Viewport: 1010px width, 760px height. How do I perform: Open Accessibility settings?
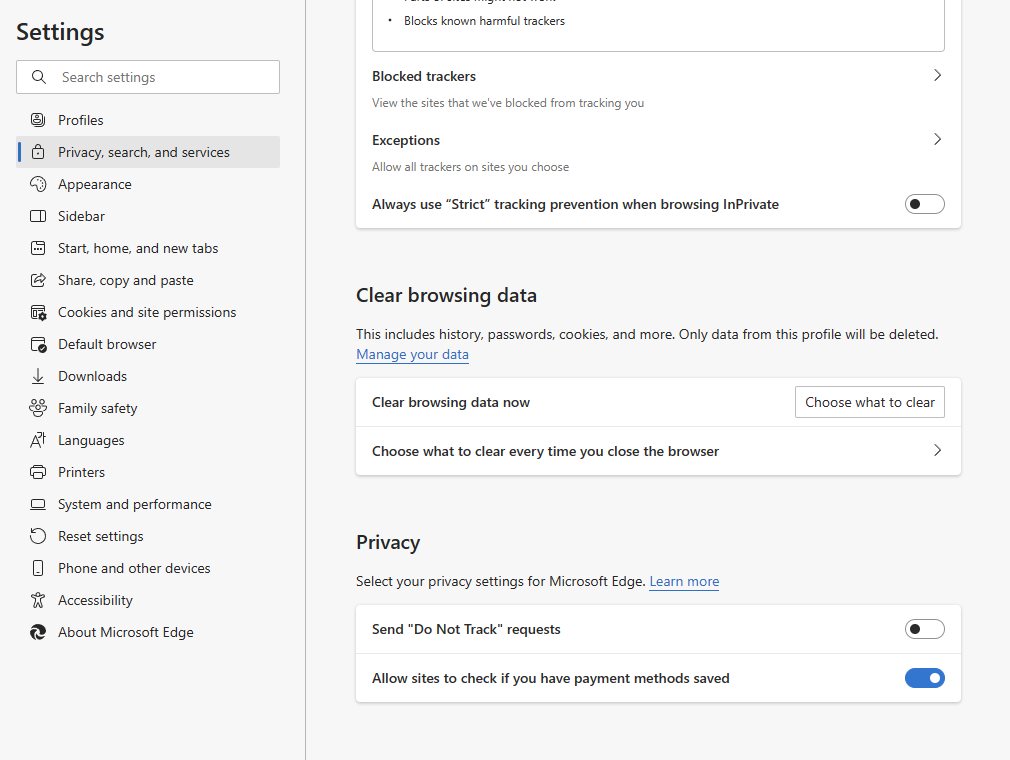click(148, 600)
